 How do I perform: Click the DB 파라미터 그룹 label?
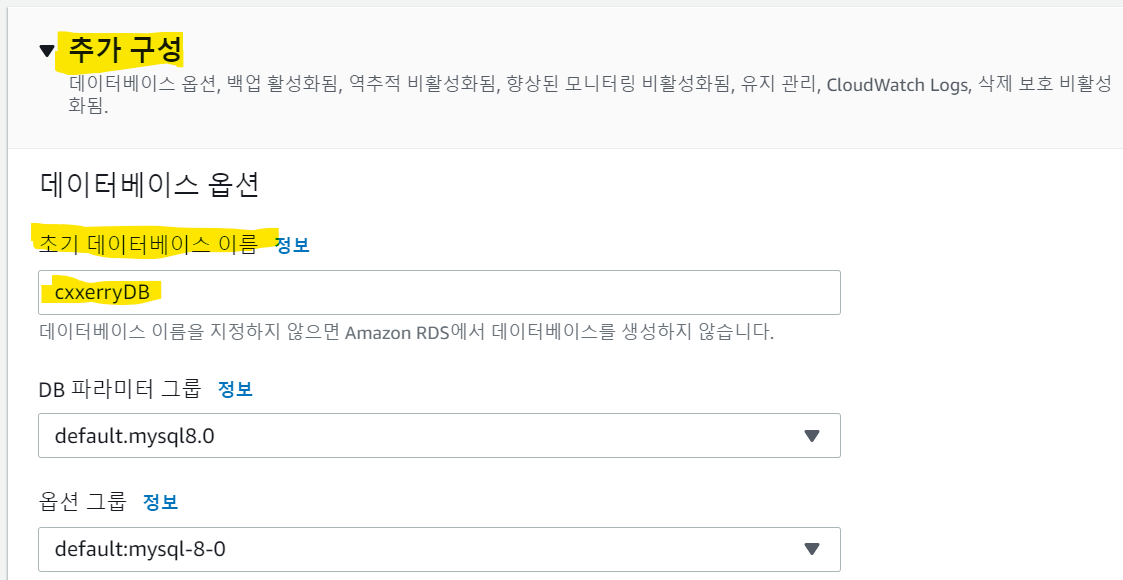point(120,389)
